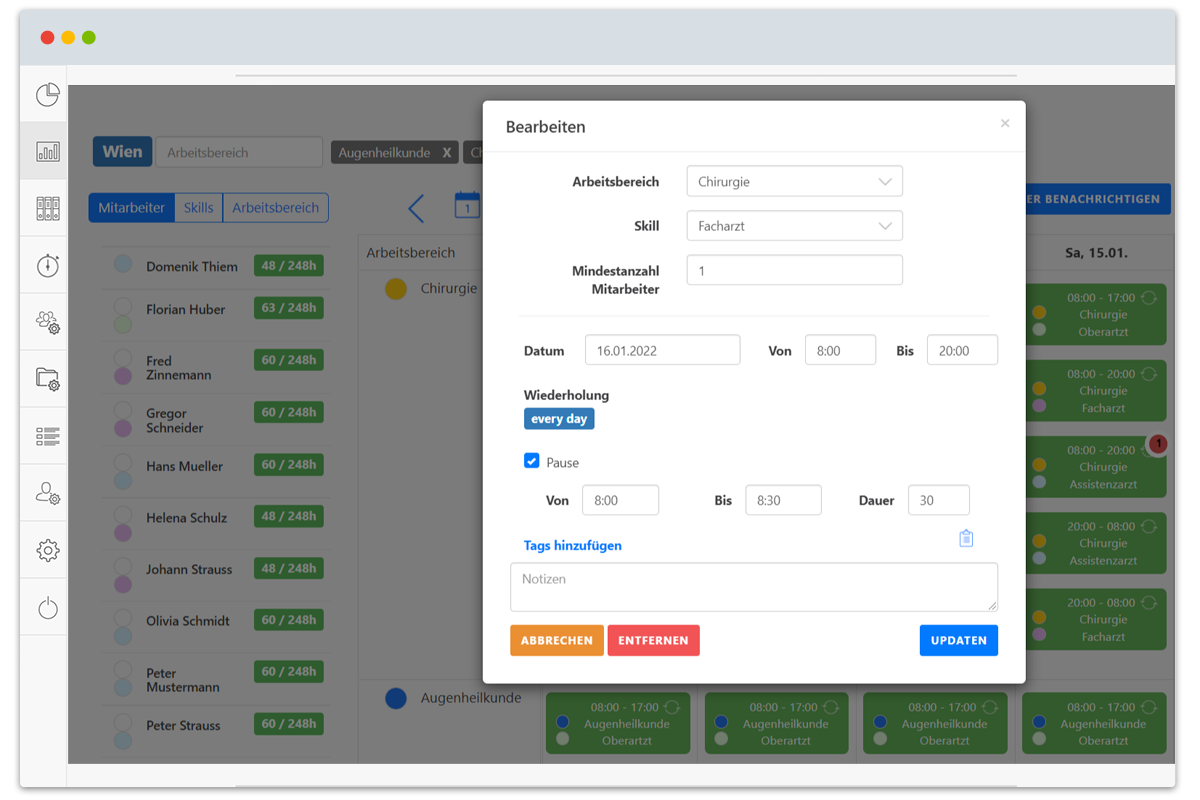1200x800 pixels.
Task: Open the Skill Facharzt dropdown
Action: click(795, 226)
